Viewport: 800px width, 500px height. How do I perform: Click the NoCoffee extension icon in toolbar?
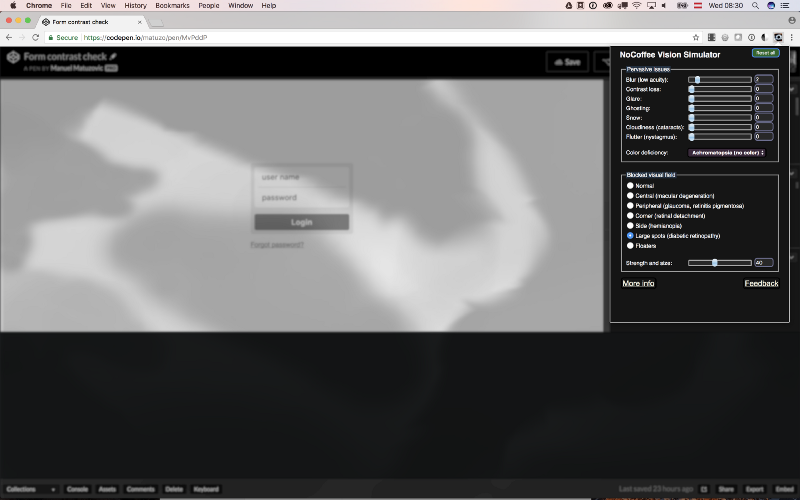pos(778,37)
